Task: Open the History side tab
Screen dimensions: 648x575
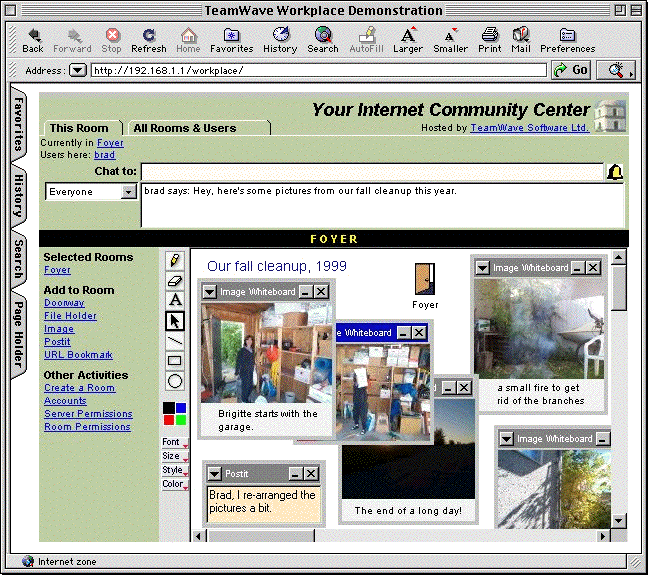Action: pyautogui.click(x=19, y=195)
